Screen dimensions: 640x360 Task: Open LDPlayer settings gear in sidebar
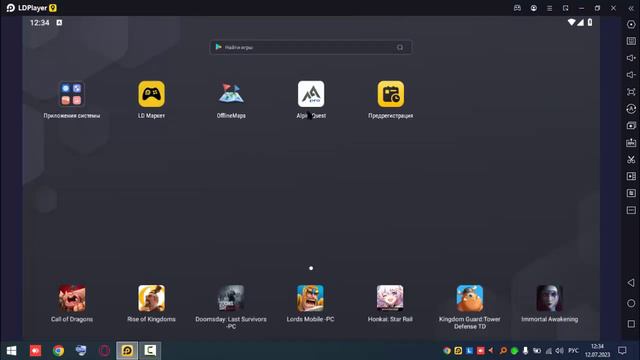point(631,24)
